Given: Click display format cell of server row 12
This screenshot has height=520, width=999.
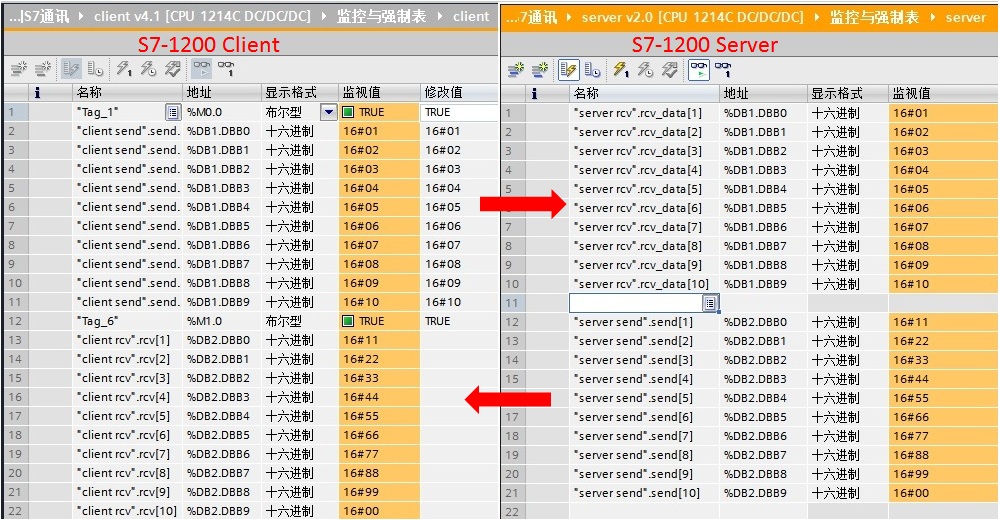Looking at the screenshot, I should click(x=848, y=322).
